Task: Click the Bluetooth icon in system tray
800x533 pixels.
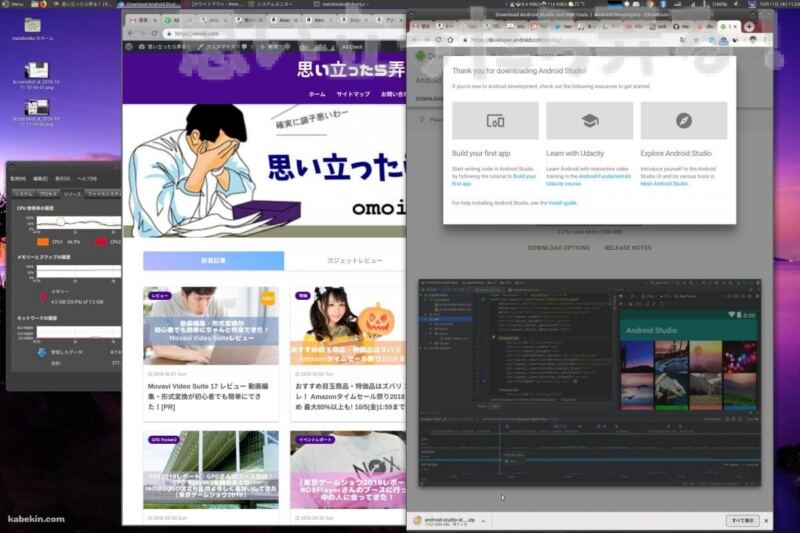Action: click(663, 4)
